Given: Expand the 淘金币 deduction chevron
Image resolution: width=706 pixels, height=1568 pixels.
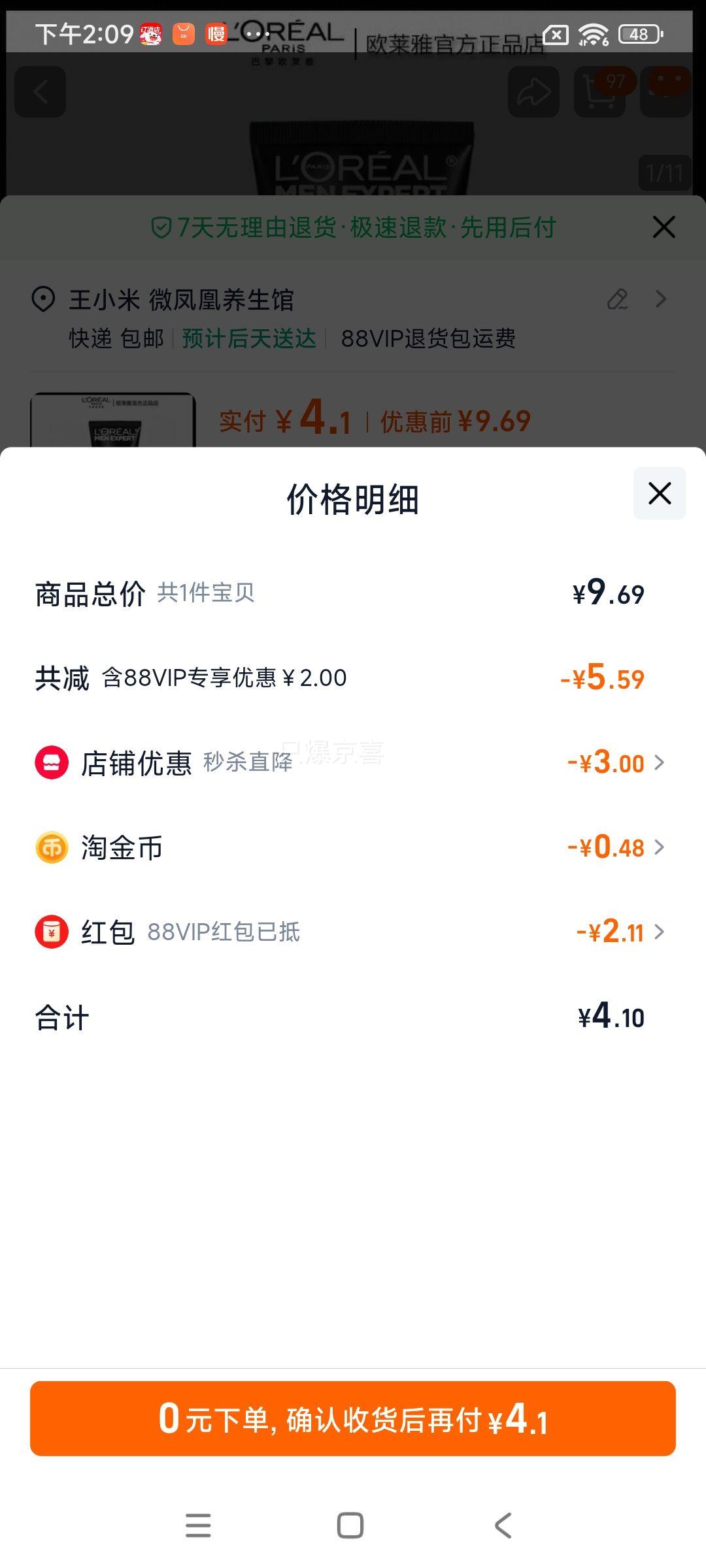Looking at the screenshot, I should pyautogui.click(x=659, y=847).
